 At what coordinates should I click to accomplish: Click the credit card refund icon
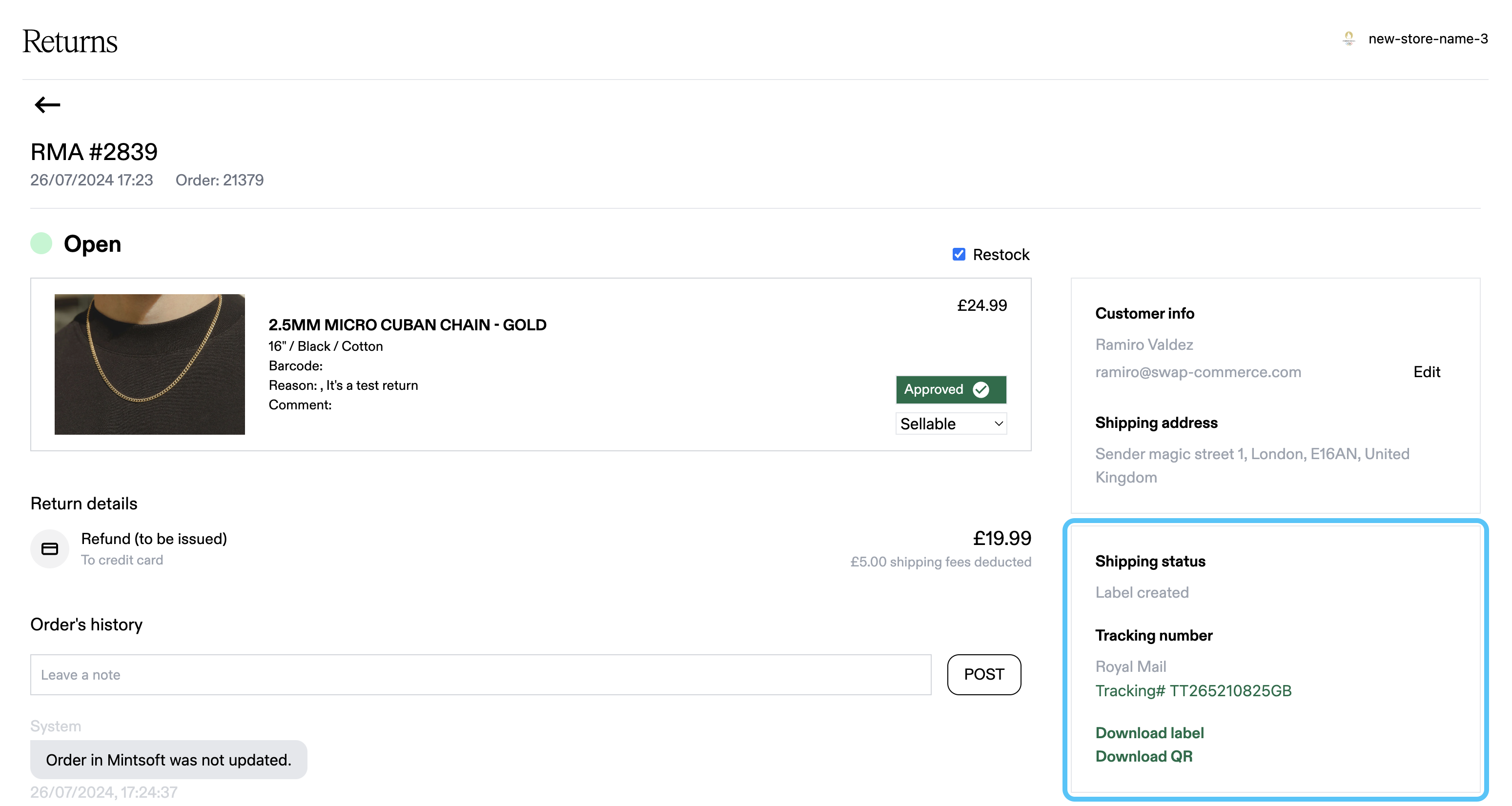[49, 548]
